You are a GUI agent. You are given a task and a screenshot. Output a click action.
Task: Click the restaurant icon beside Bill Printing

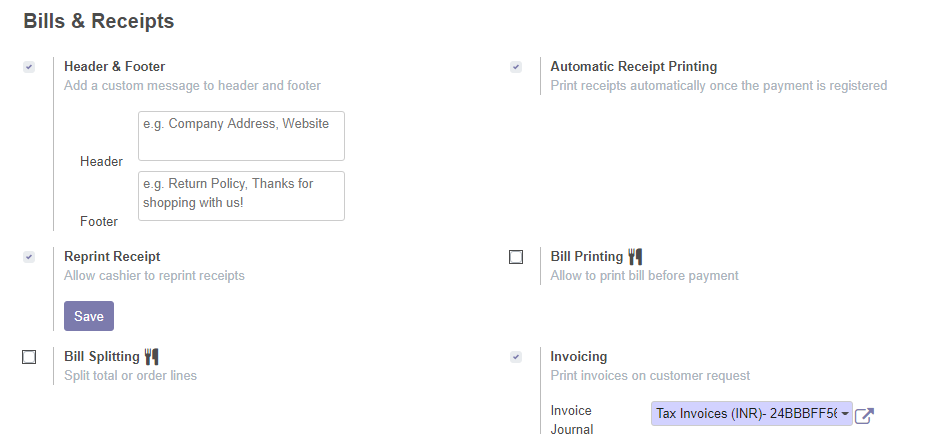pos(635,256)
